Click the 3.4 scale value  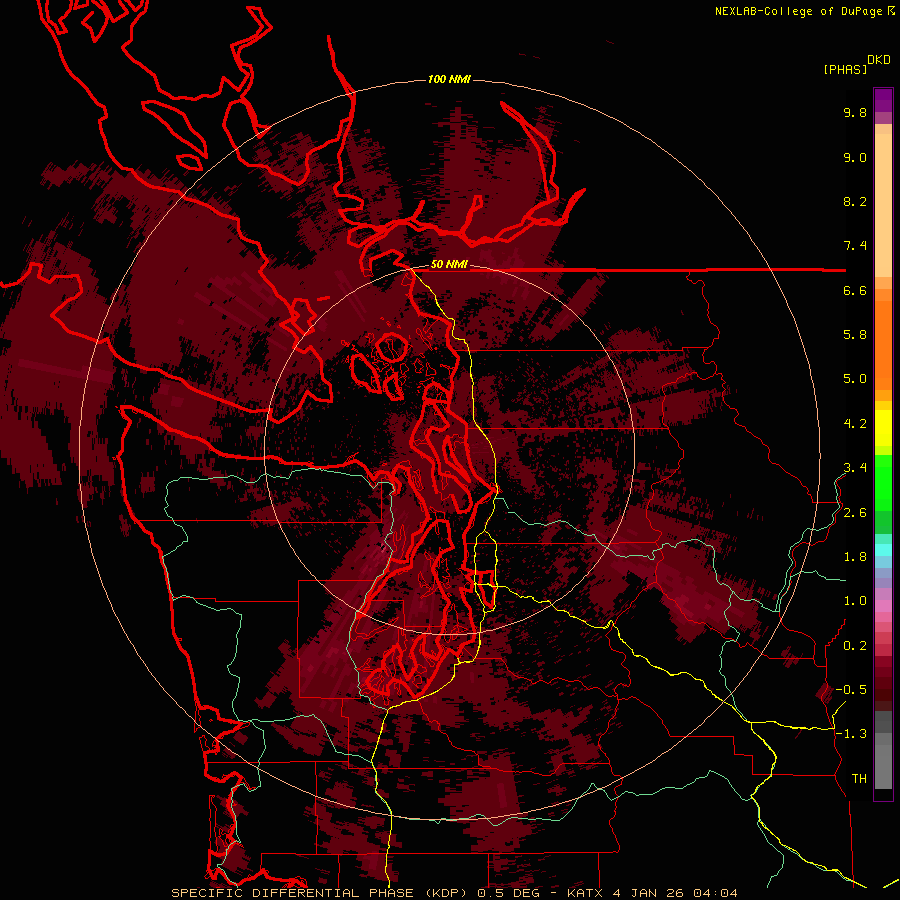(x=855, y=468)
